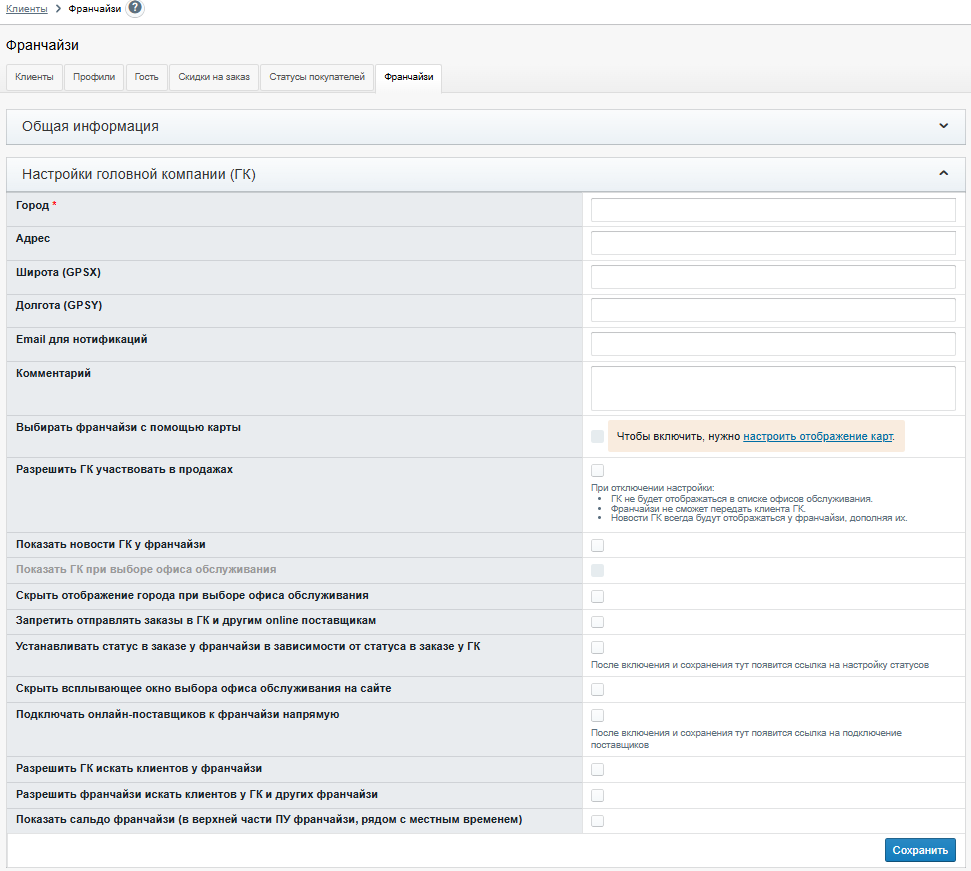
Task: Toggle Показать новости ГК у франчайзи
Action: (597, 546)
